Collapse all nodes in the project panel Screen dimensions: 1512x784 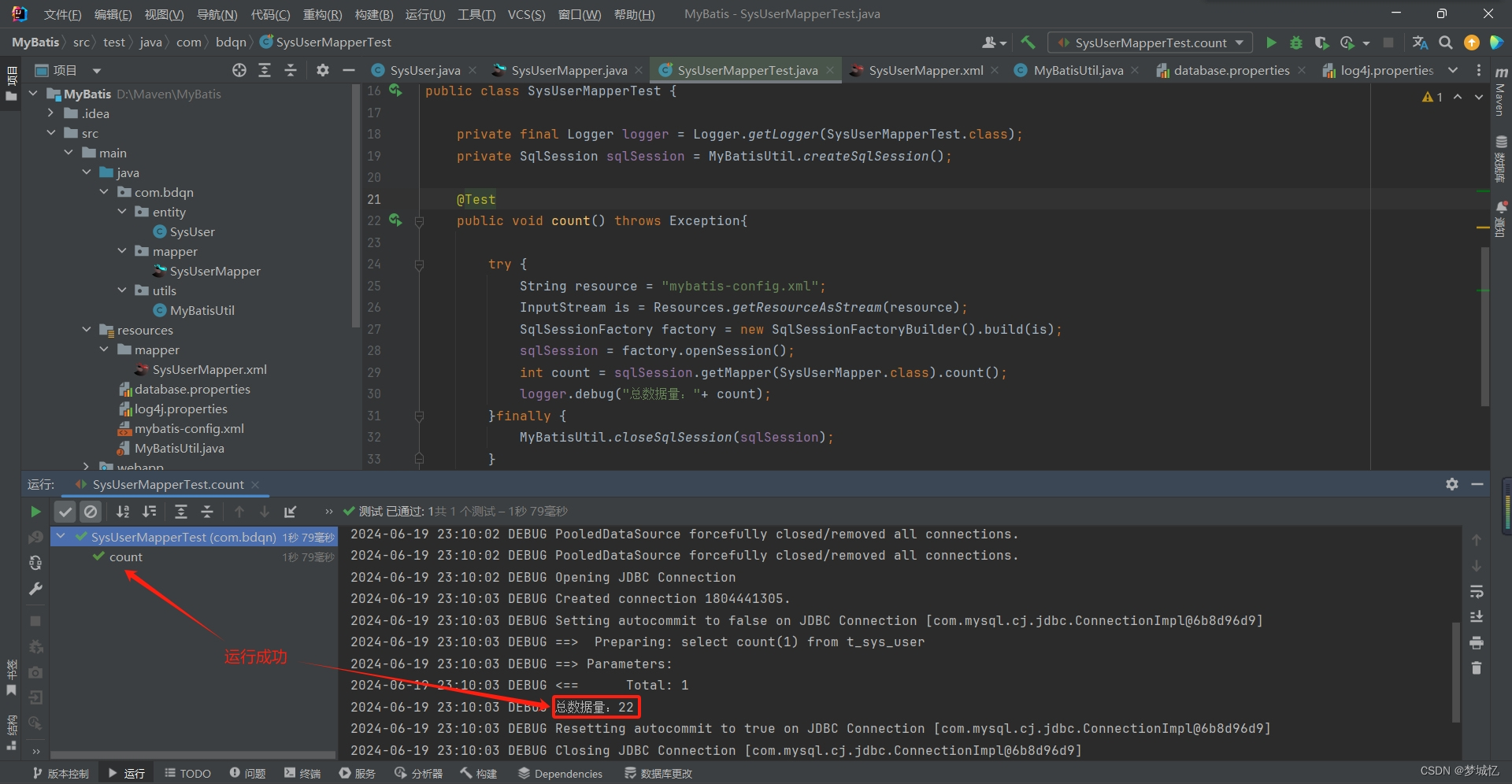tap(291, 70)
